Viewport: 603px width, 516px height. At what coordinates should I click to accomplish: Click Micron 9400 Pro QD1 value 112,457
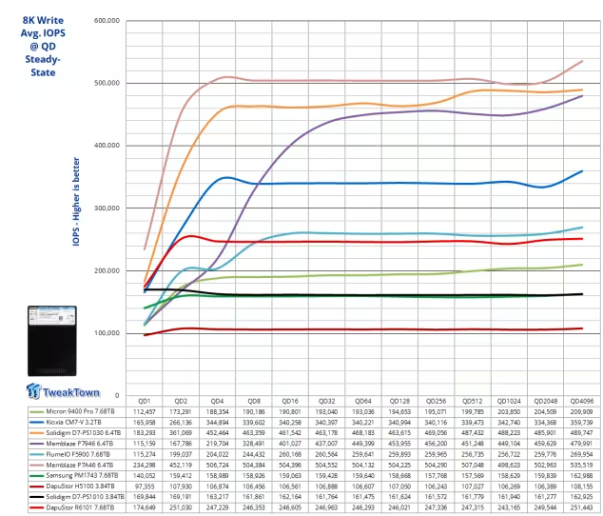[144, 411]
